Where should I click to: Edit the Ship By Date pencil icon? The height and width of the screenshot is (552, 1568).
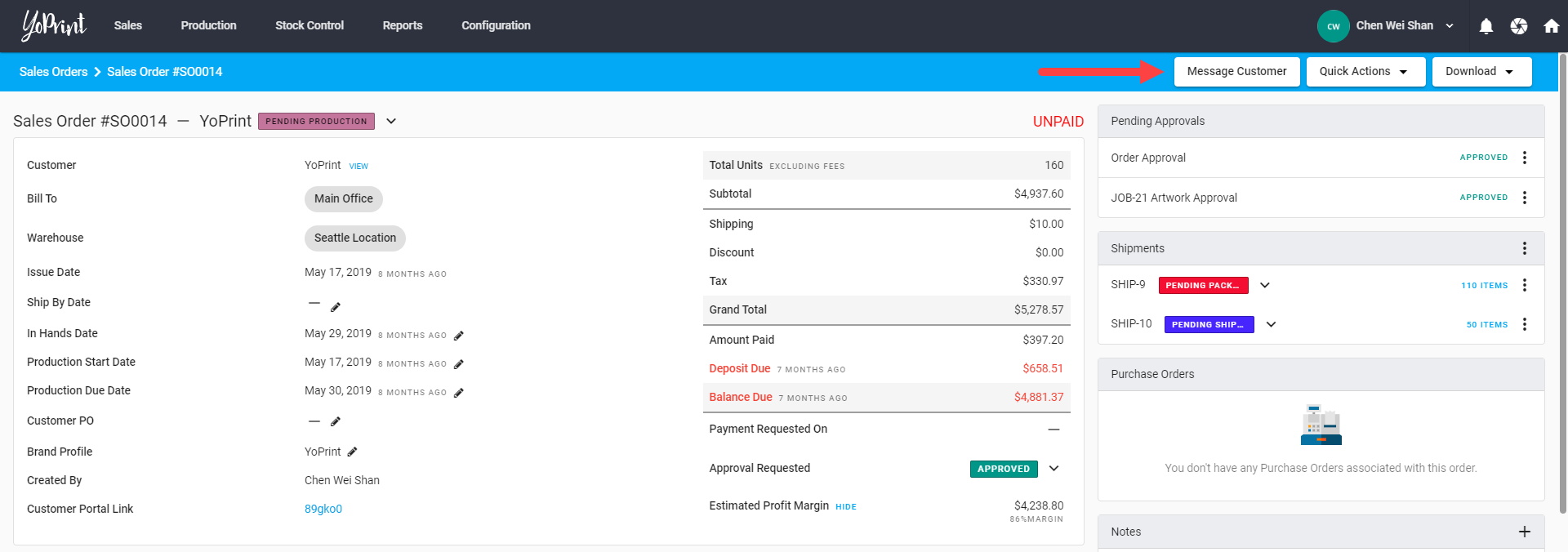[335, 307]
